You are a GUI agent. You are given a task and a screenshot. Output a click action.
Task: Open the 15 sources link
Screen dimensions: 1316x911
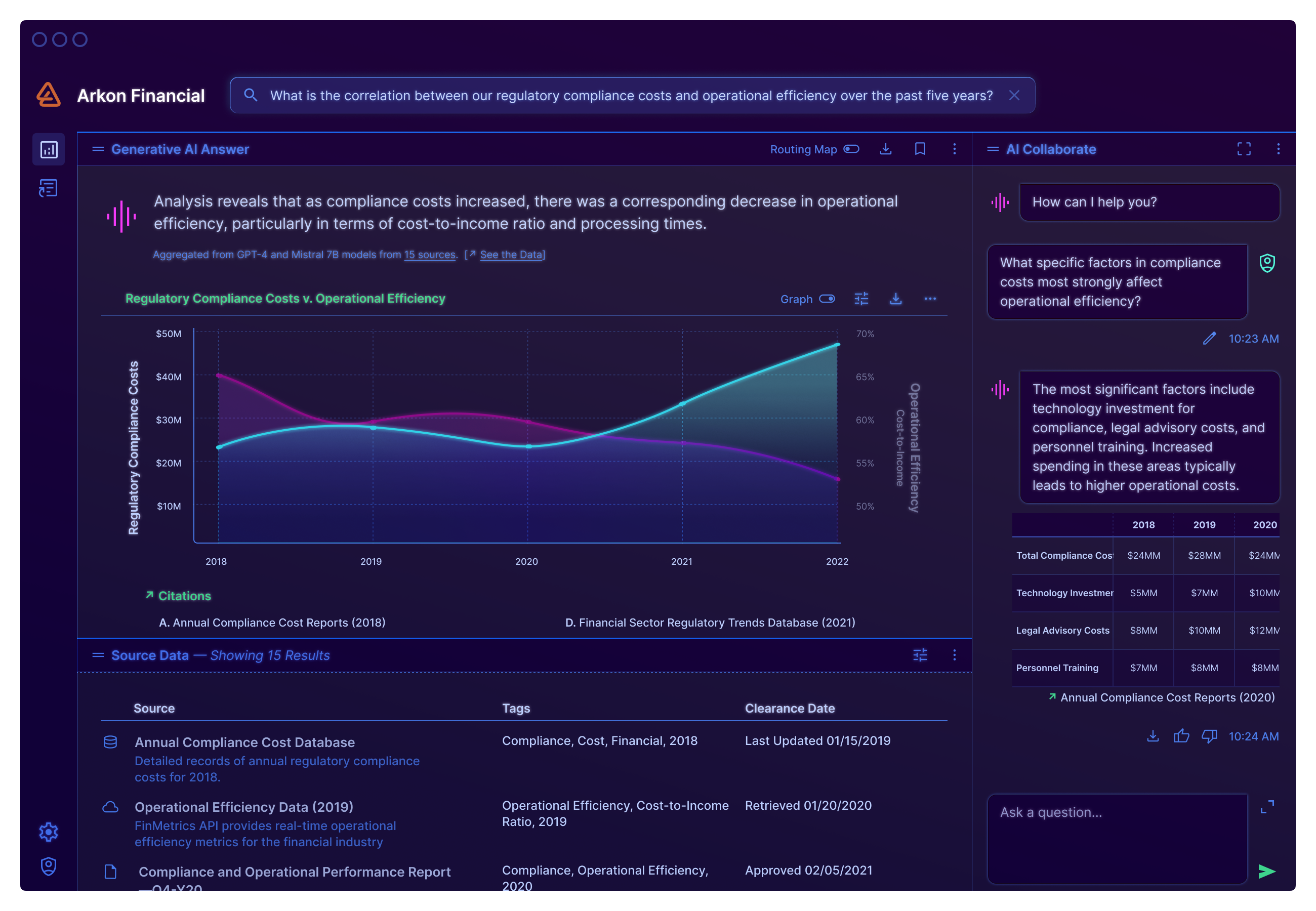tap(429, 255)
